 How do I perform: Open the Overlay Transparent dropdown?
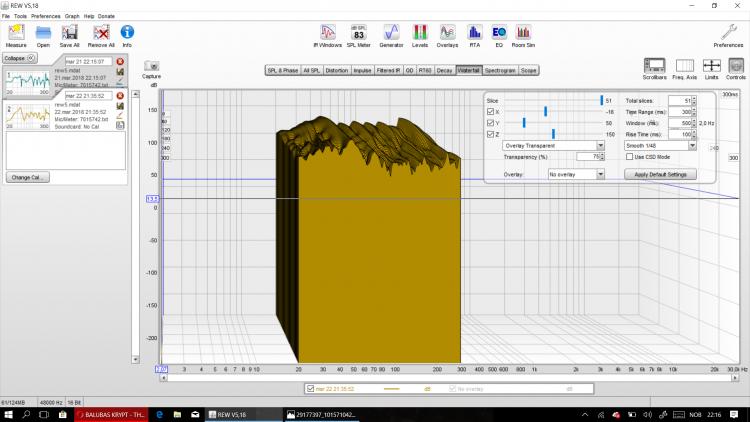pyautogui.click(x=554, y=145)
